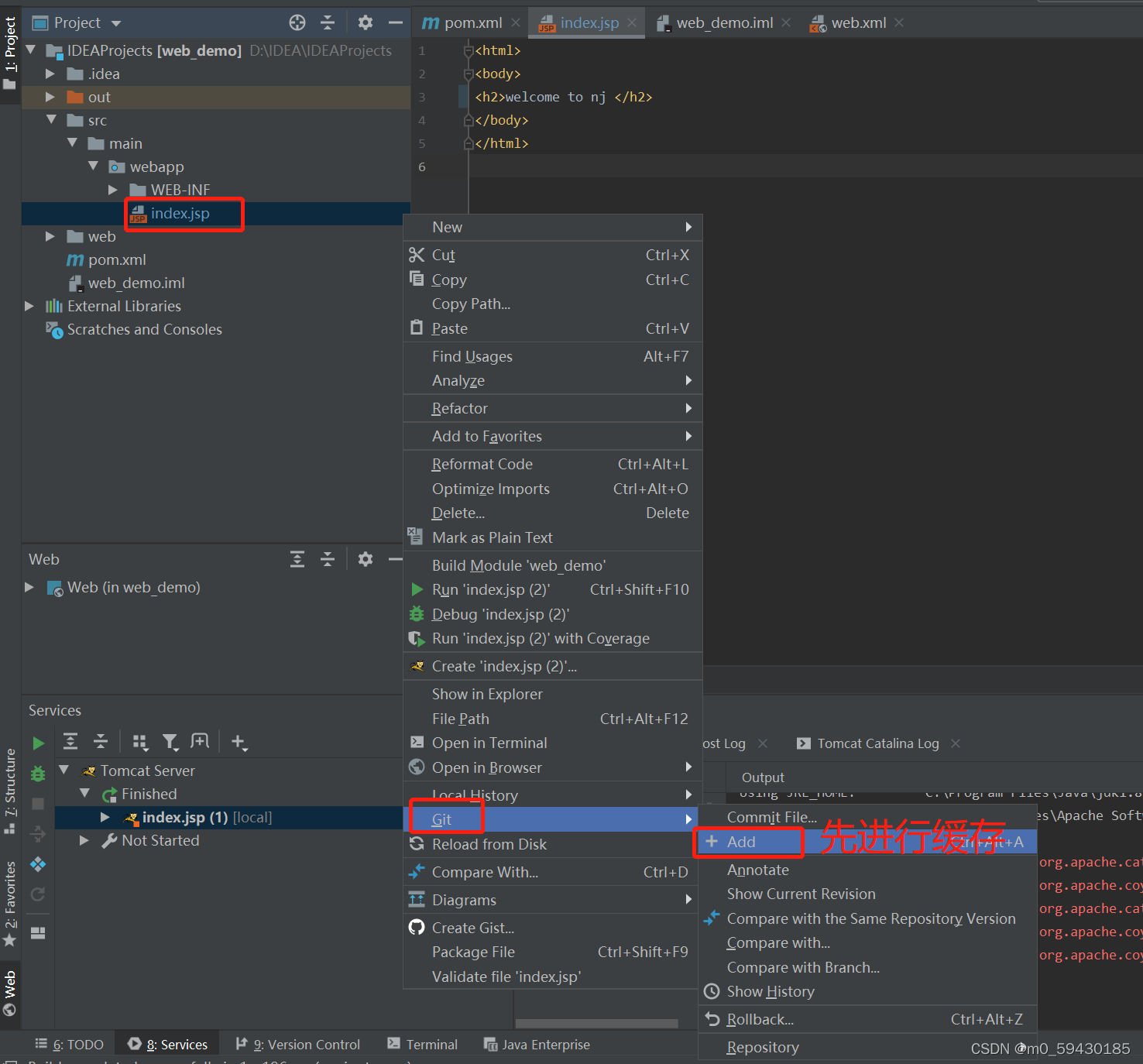Select Commit File... in Git submenu
This screenshot has width=1143, height=1064.
[x=867, y=817]
